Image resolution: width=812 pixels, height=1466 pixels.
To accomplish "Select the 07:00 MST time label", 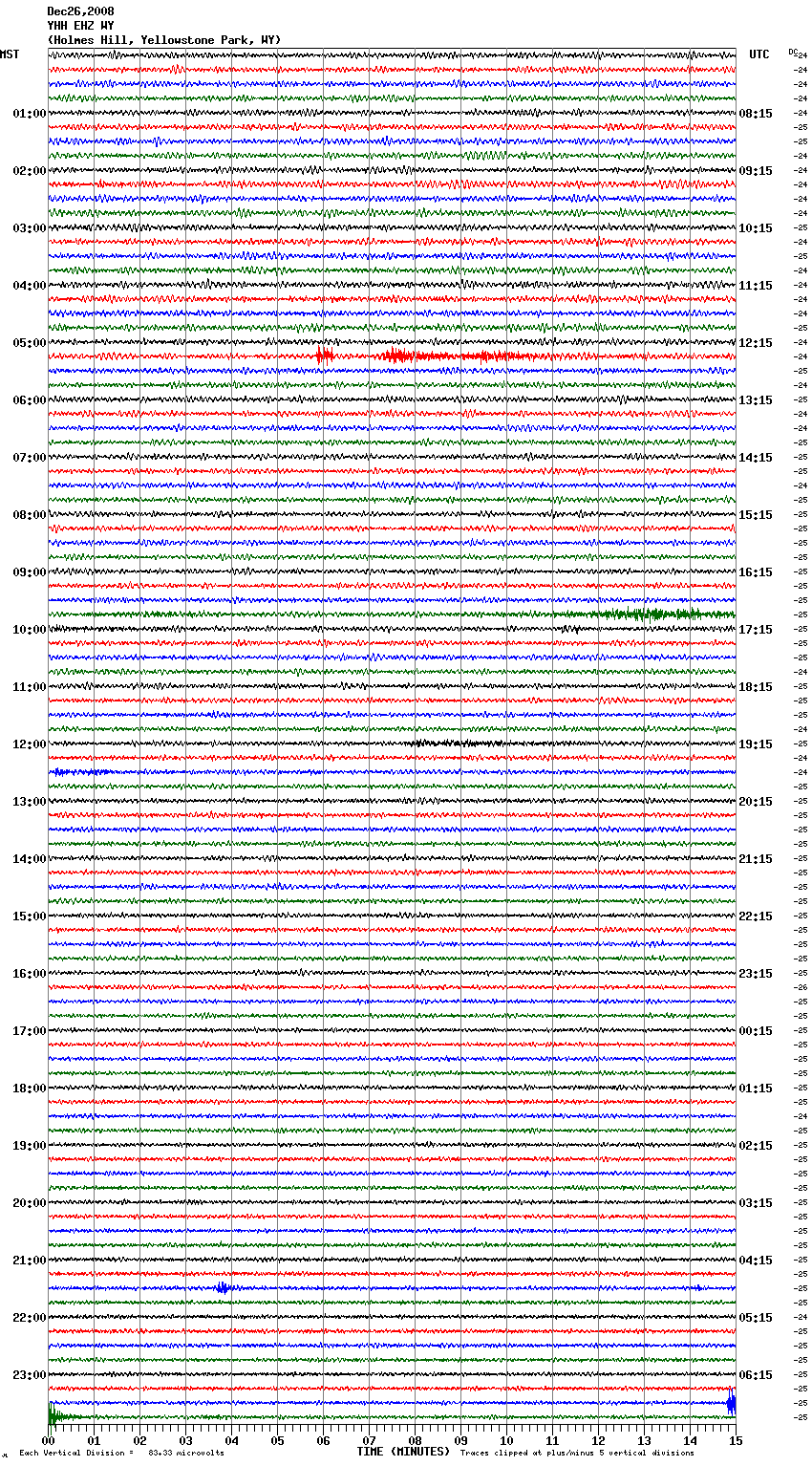I will point(29,458).
